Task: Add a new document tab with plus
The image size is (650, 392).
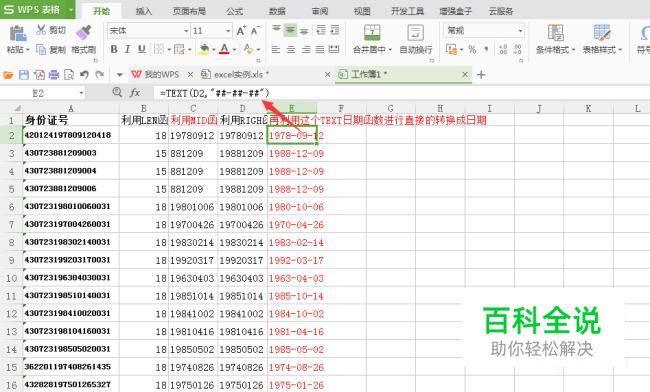Action: tap(481, 75)
